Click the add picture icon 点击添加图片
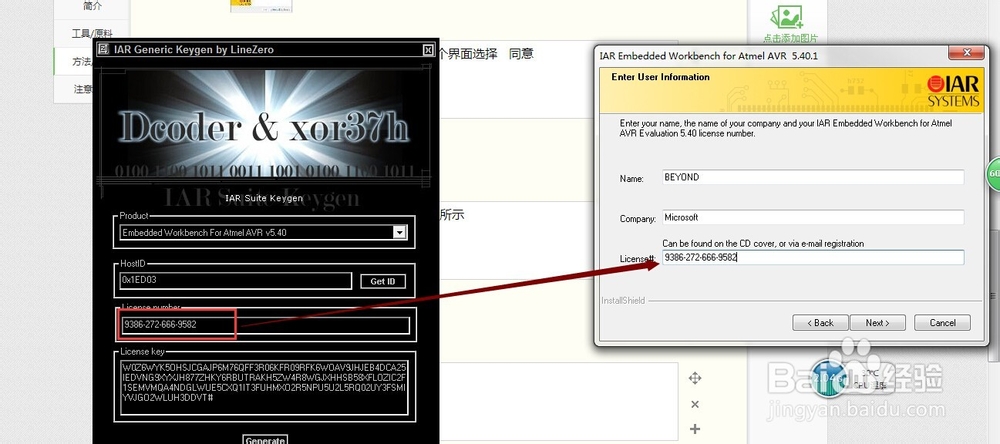1000x444 pixels. [x=790, y=24]
